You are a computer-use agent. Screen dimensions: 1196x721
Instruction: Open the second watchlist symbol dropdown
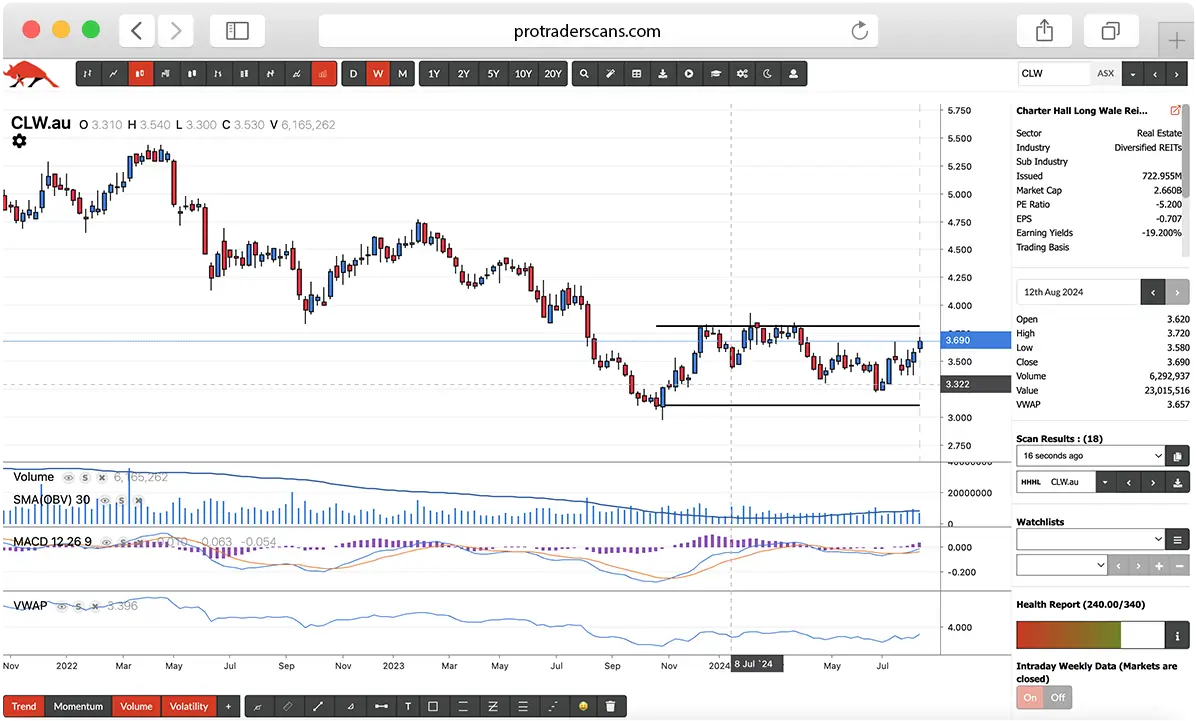(1061, 566)
